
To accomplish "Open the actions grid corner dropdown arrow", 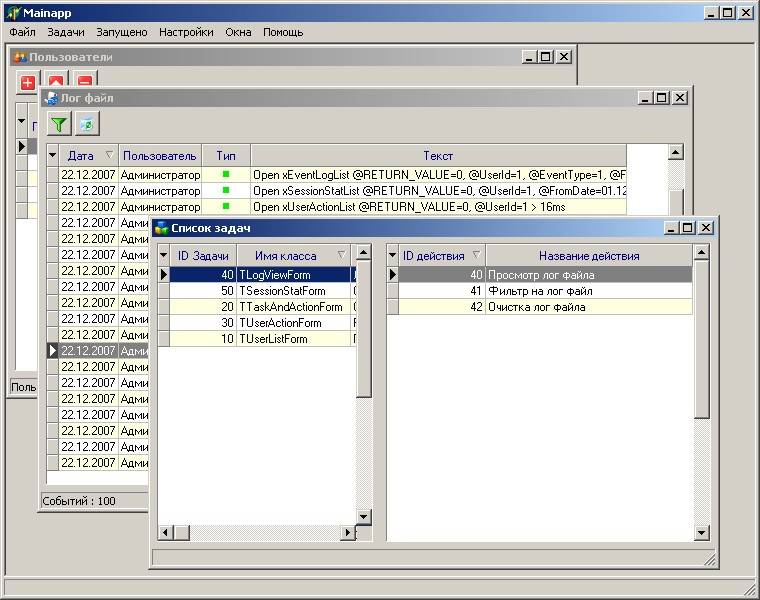I will [392, 255].
